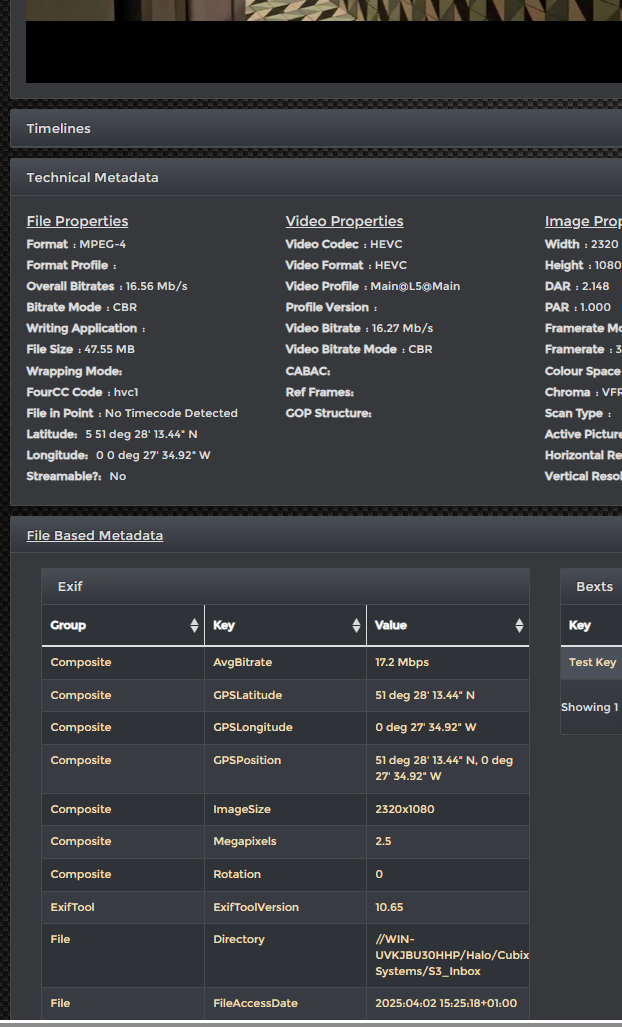
Task: Expand the Timelines panel
Action: click(58, 128)
